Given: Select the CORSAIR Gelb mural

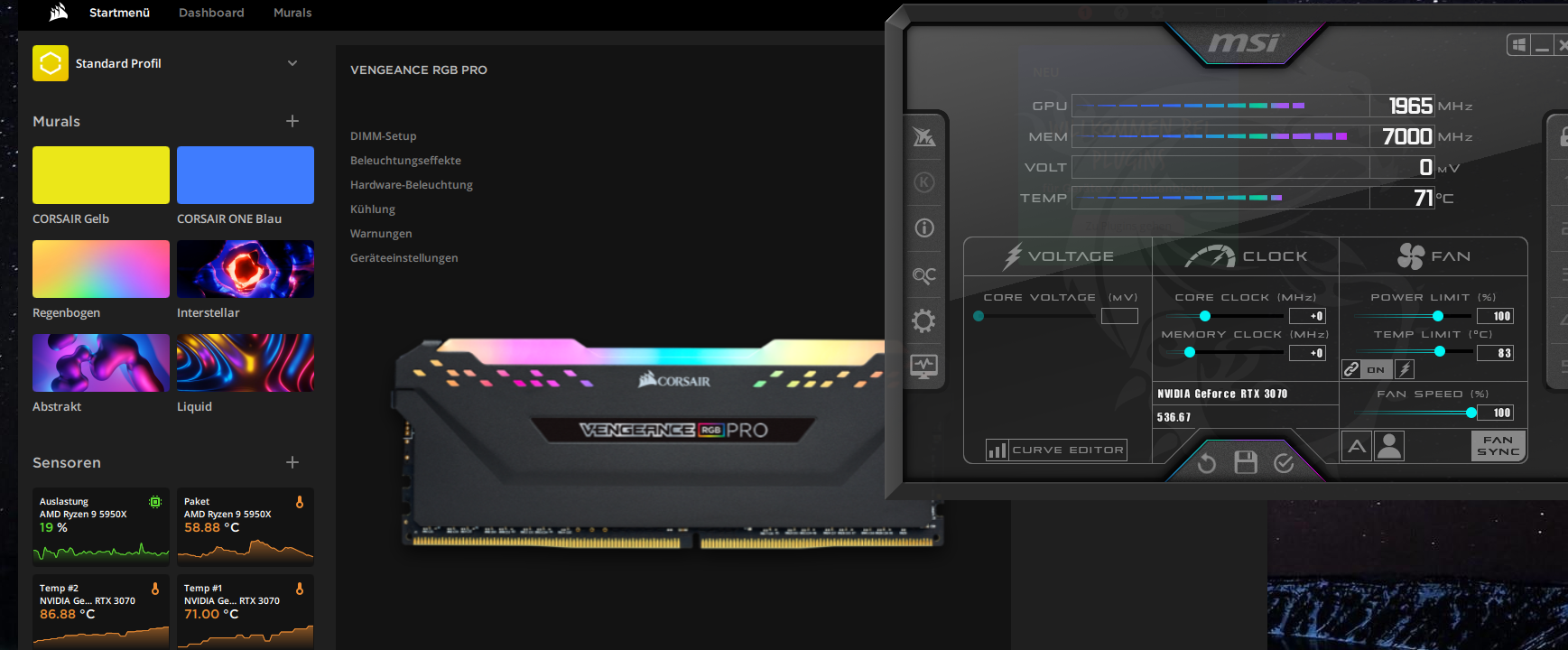Looking at the screenshot, I should coord(101,175).
